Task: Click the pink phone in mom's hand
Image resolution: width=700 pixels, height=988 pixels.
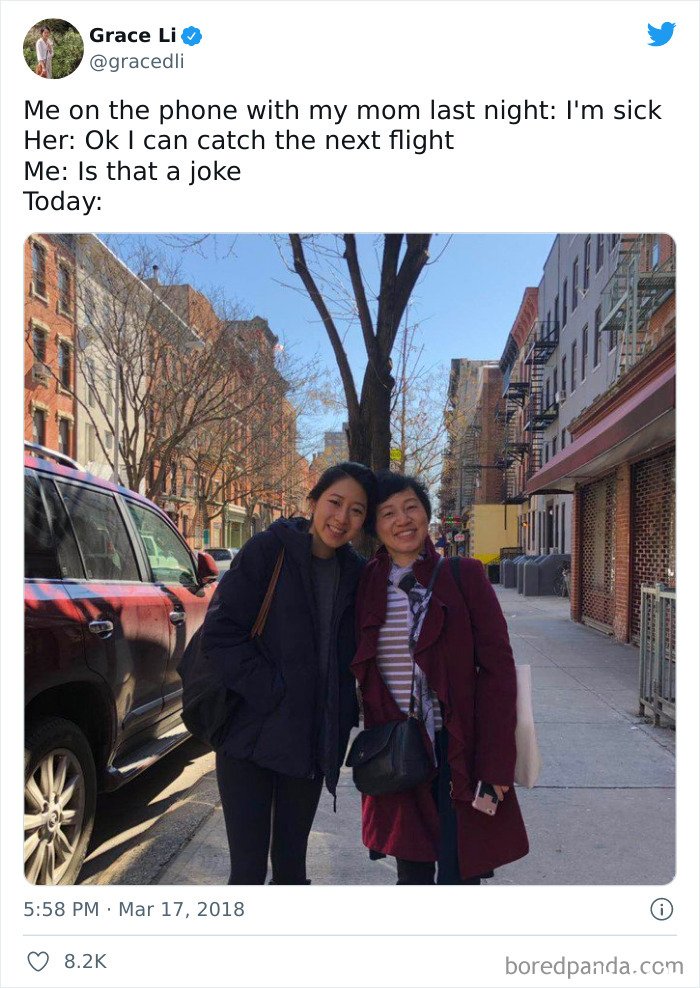Action: pyautogui.click(x=485, y=797)
